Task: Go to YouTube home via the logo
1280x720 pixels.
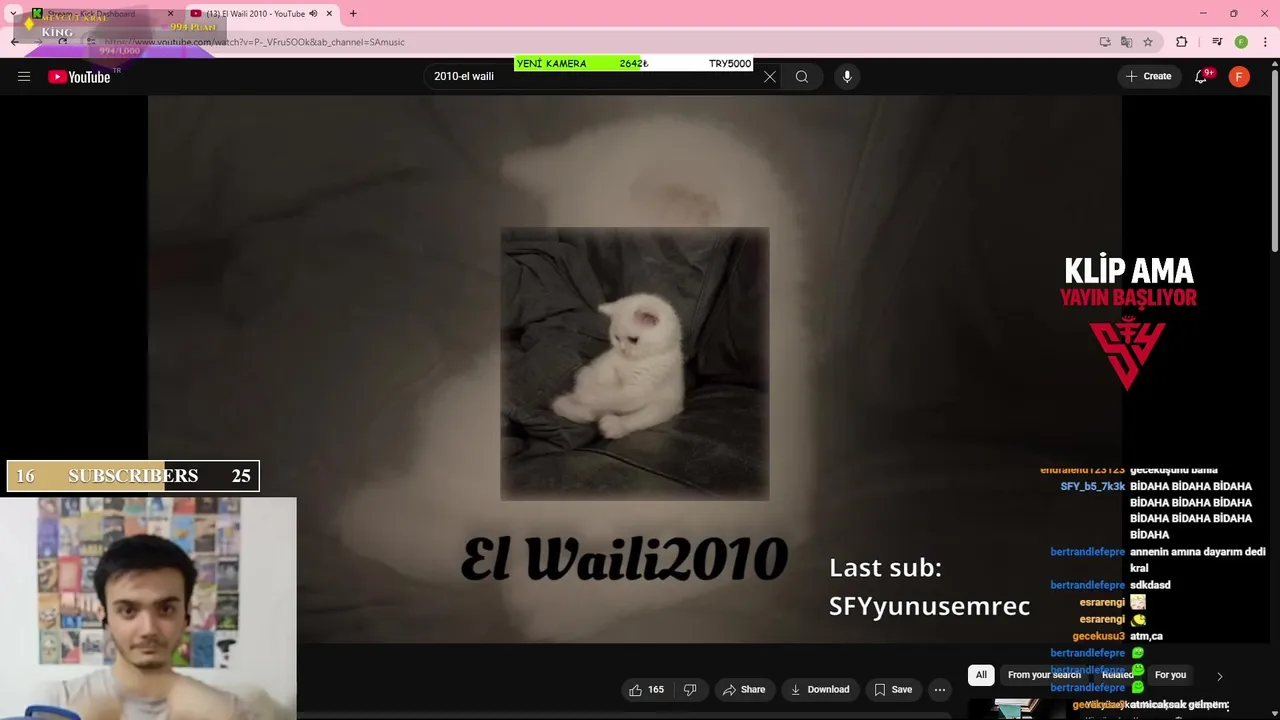Action: coord(79,77)
